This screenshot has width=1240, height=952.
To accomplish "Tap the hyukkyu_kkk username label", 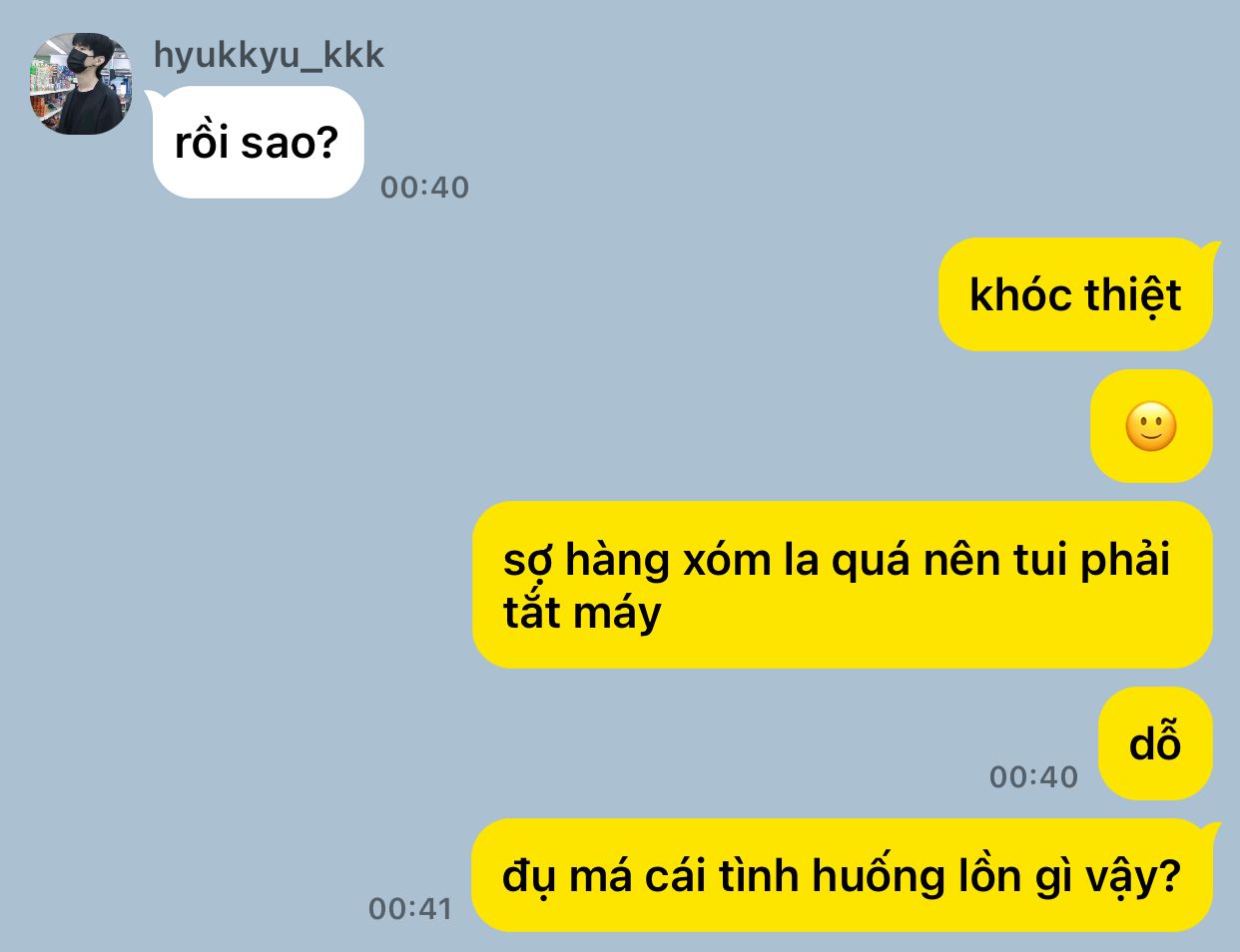I will 269,55.
